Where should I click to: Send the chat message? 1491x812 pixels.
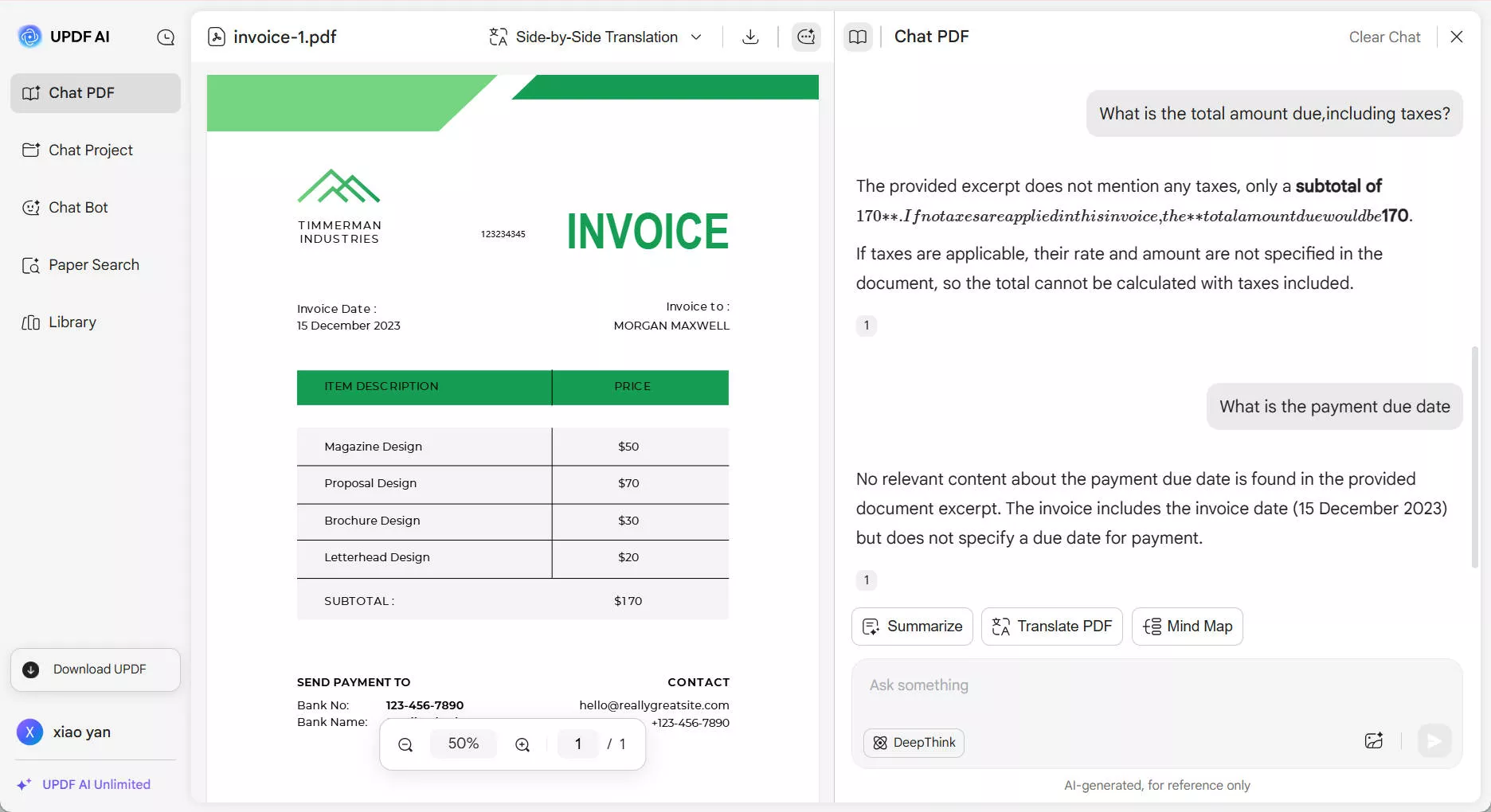[x=1434, y=741]
